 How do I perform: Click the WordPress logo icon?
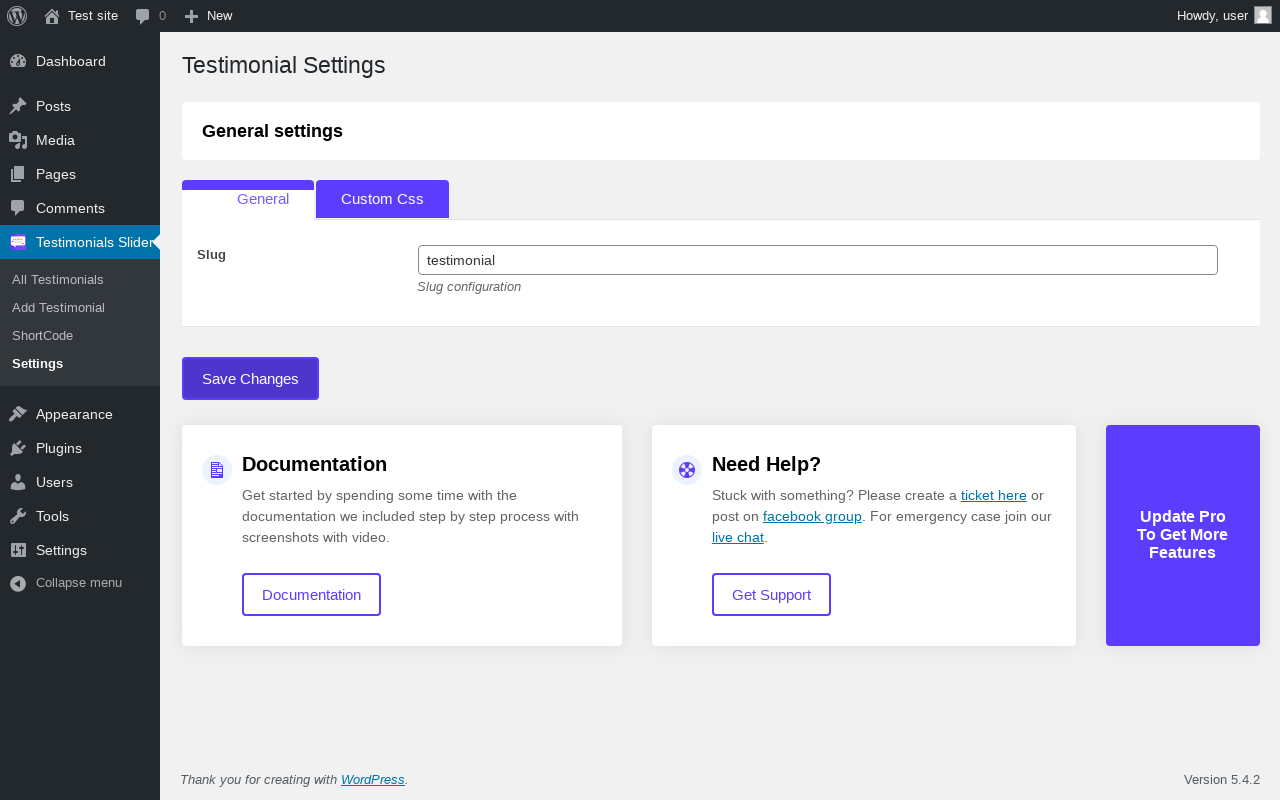(x=17, y=16)
